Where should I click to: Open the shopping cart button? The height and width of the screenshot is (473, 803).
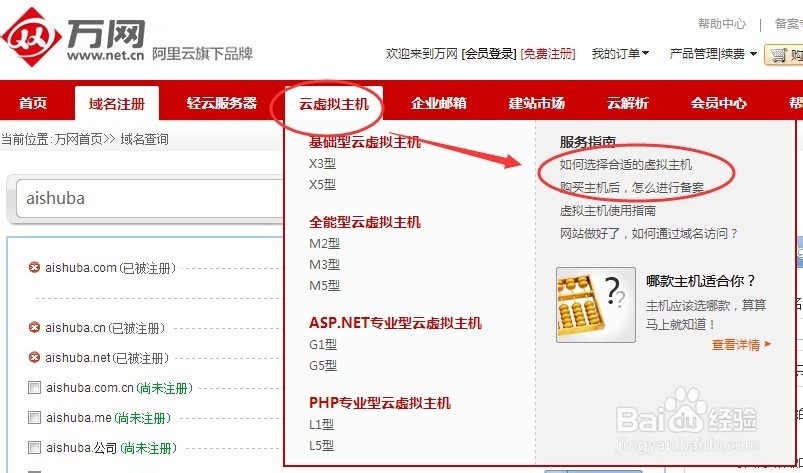pos(784,54)
